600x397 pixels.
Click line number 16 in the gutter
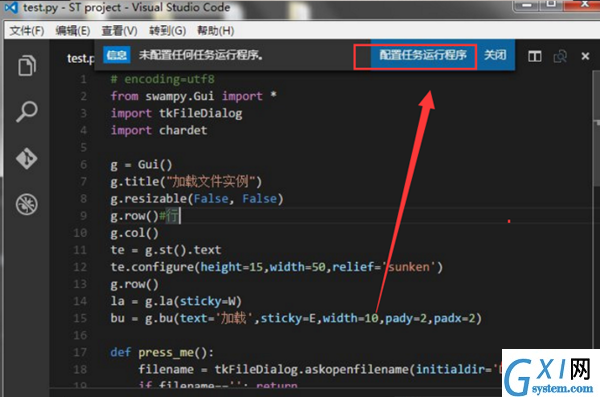pyautogui.click(x=80, y=335)
